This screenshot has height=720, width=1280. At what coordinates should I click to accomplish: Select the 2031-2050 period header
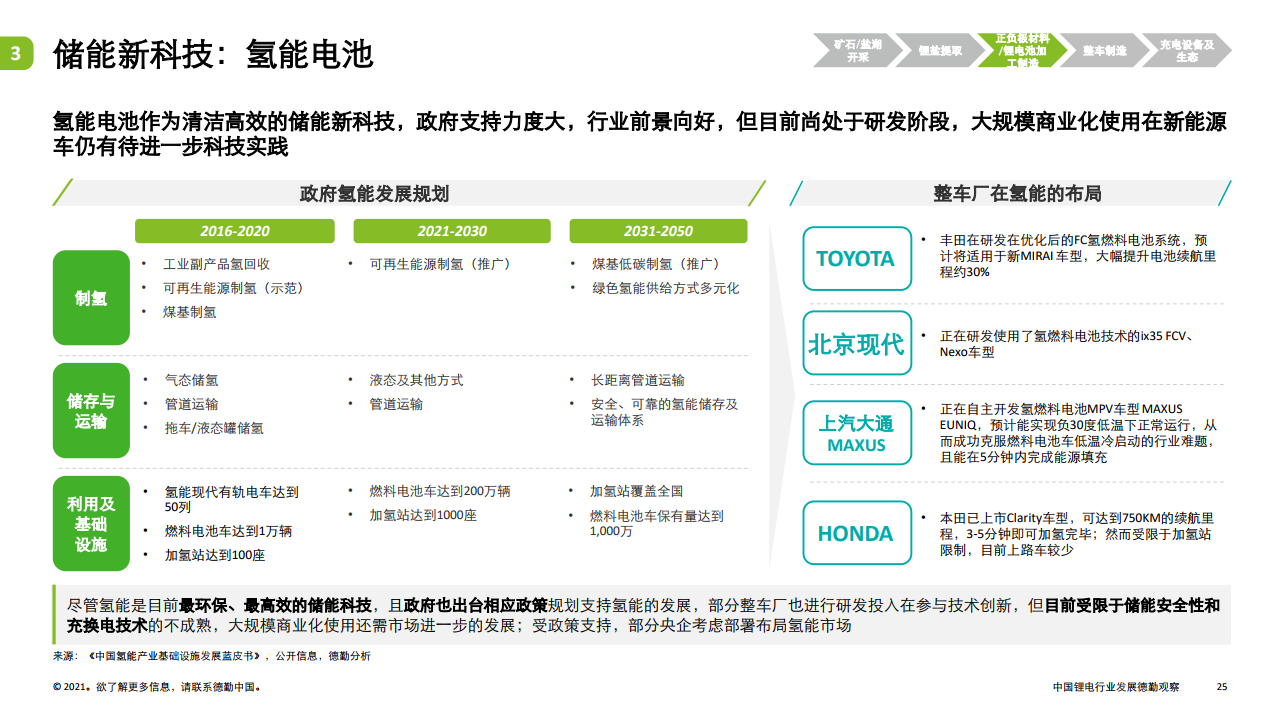[658, 231]
